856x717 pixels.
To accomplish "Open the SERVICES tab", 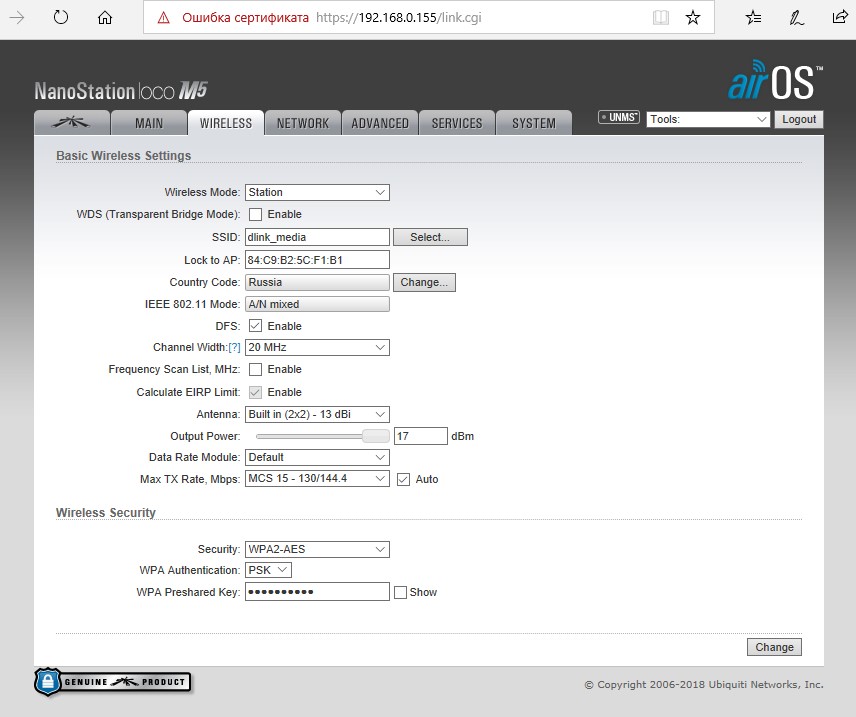I will click(457, 123).
